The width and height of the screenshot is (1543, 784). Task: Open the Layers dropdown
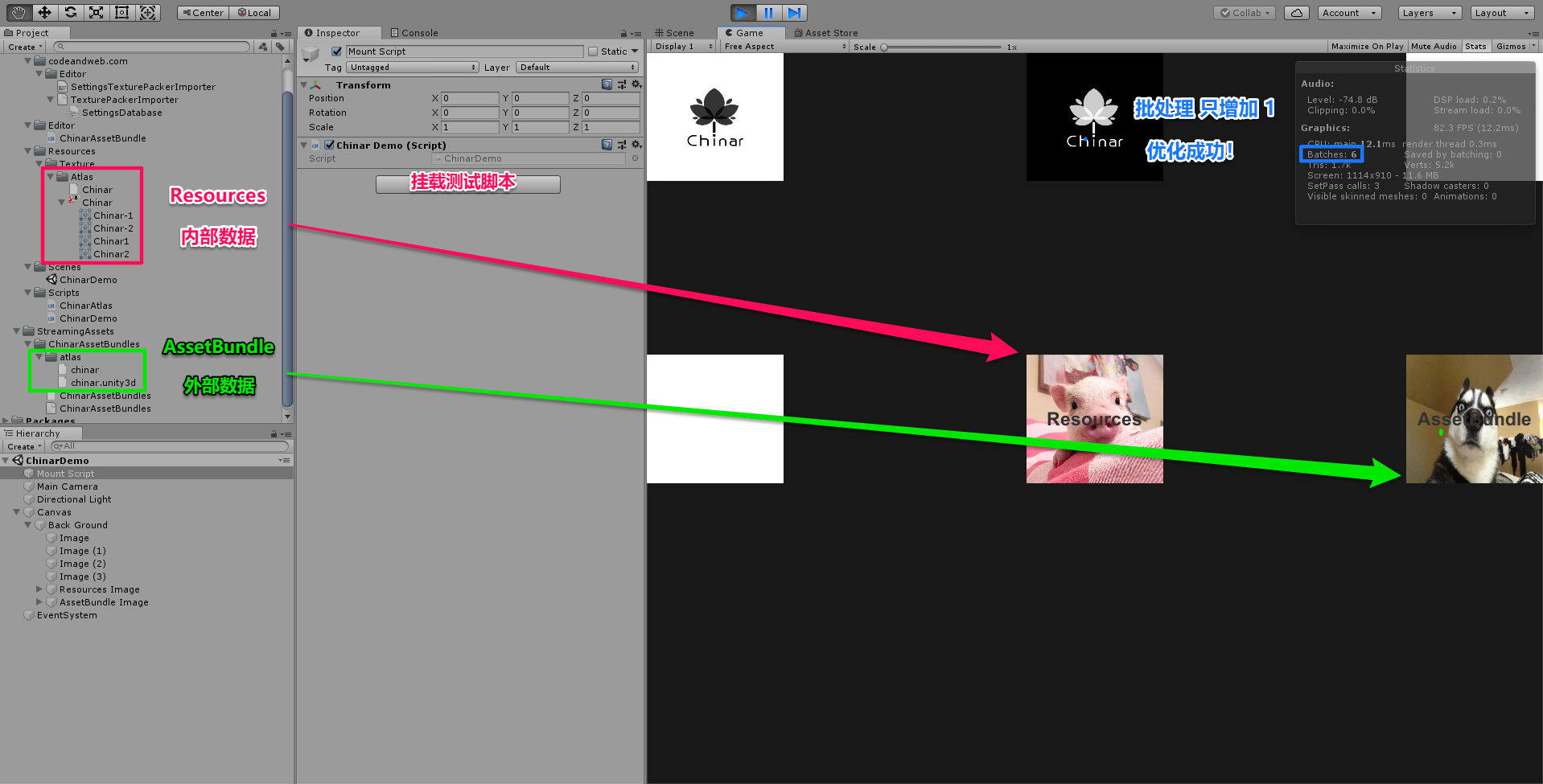click(x=1430, y=13)
